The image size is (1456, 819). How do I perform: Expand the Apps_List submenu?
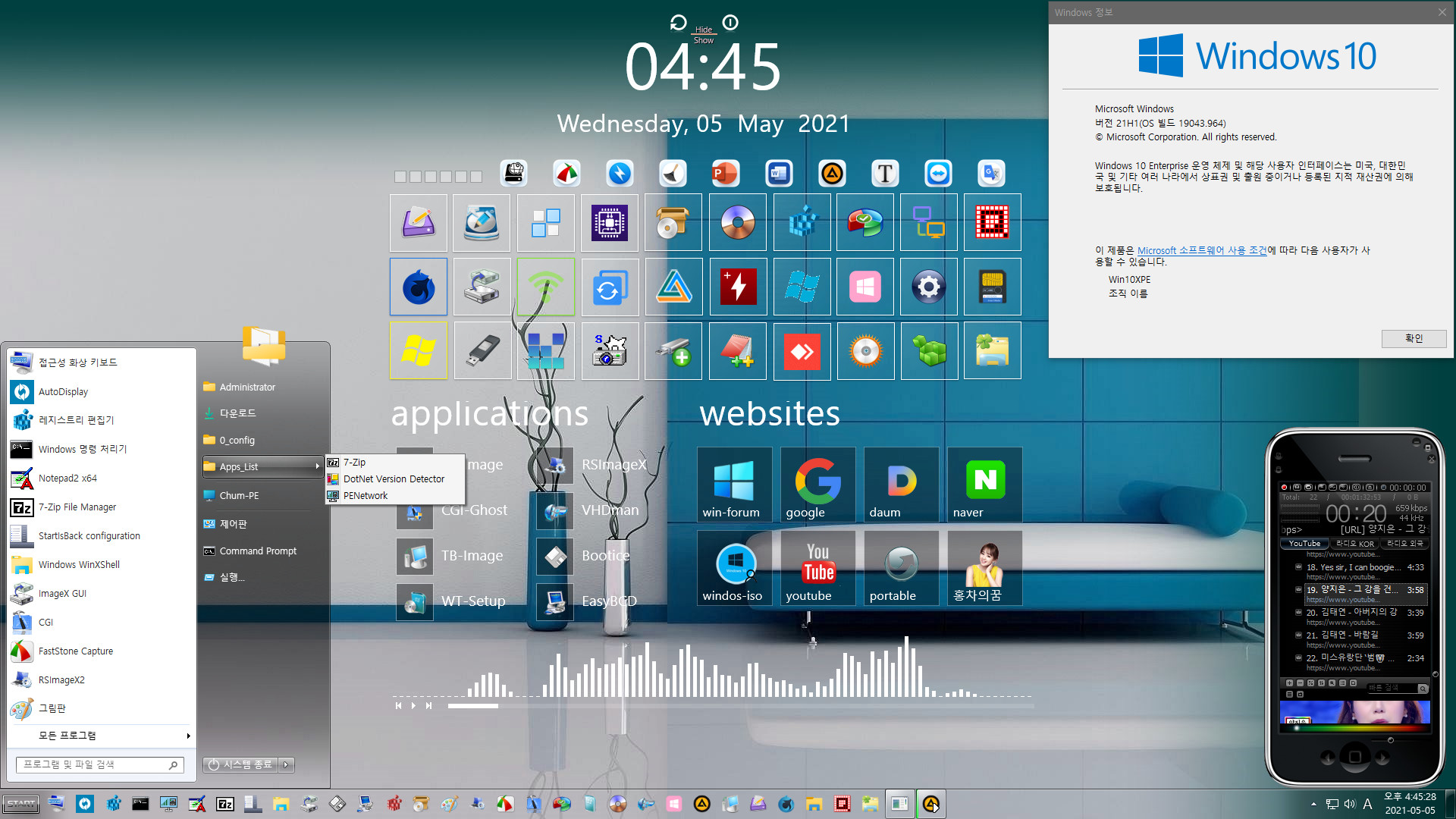[263, 466]
